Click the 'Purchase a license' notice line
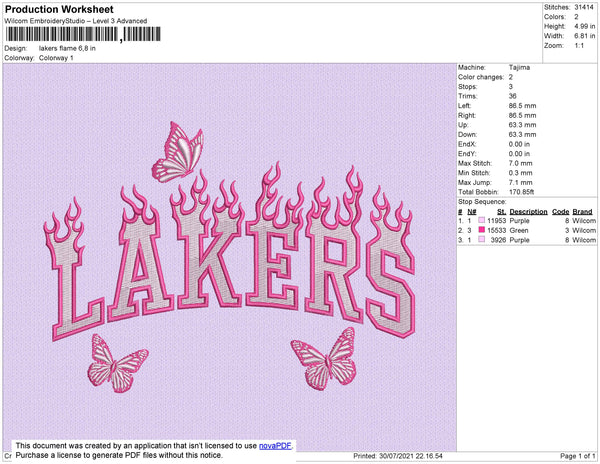The height and width of the screenshot is (464, 600). [119, 455]
